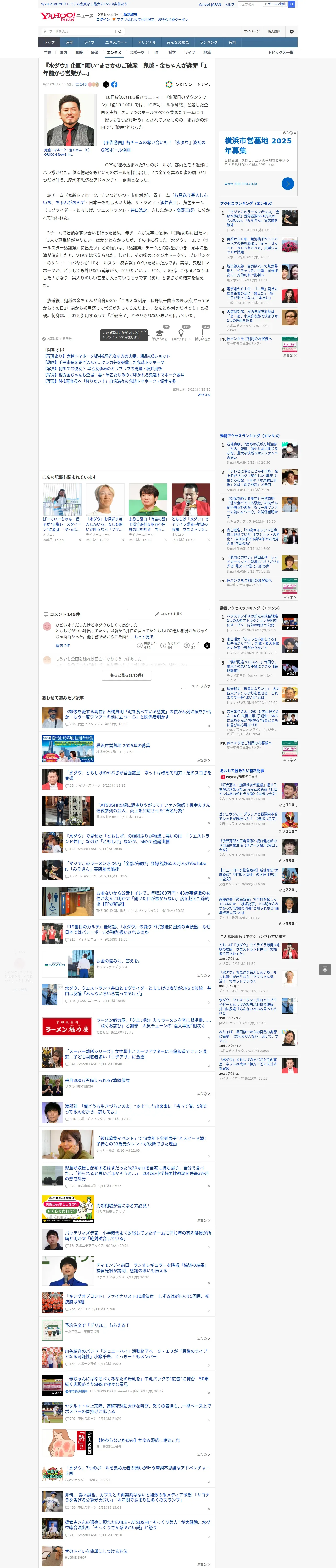Open settings gear icon in the header
Image resolution: width=336 pixels, height=1568 pixels.
292,31
